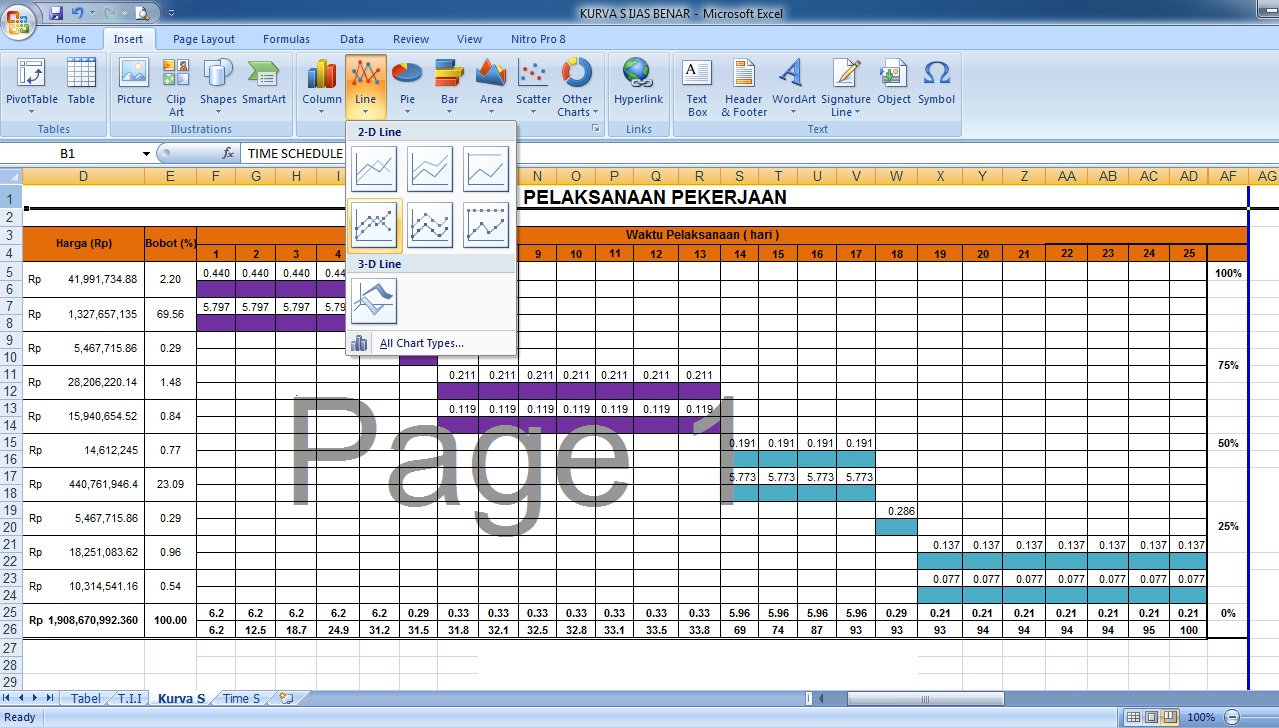1279x728 pixels.
Task: Click inside the formula bar
Action: [400, 154]
